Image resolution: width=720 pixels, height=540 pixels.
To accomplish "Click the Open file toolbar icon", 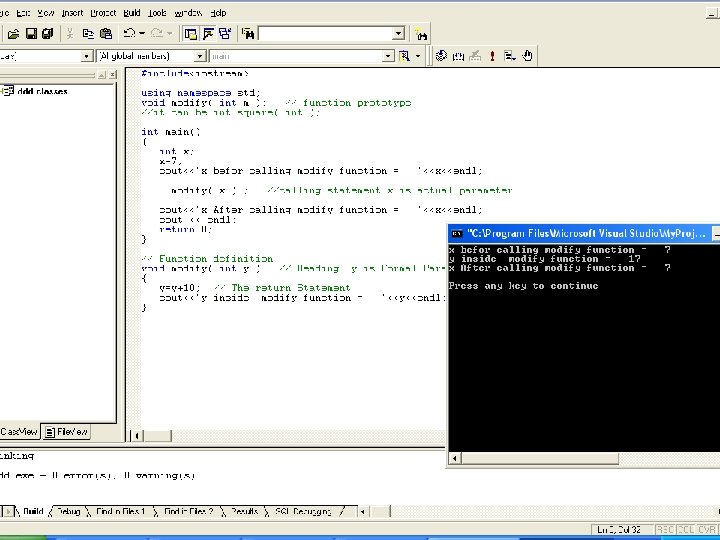I will (13, 33).
